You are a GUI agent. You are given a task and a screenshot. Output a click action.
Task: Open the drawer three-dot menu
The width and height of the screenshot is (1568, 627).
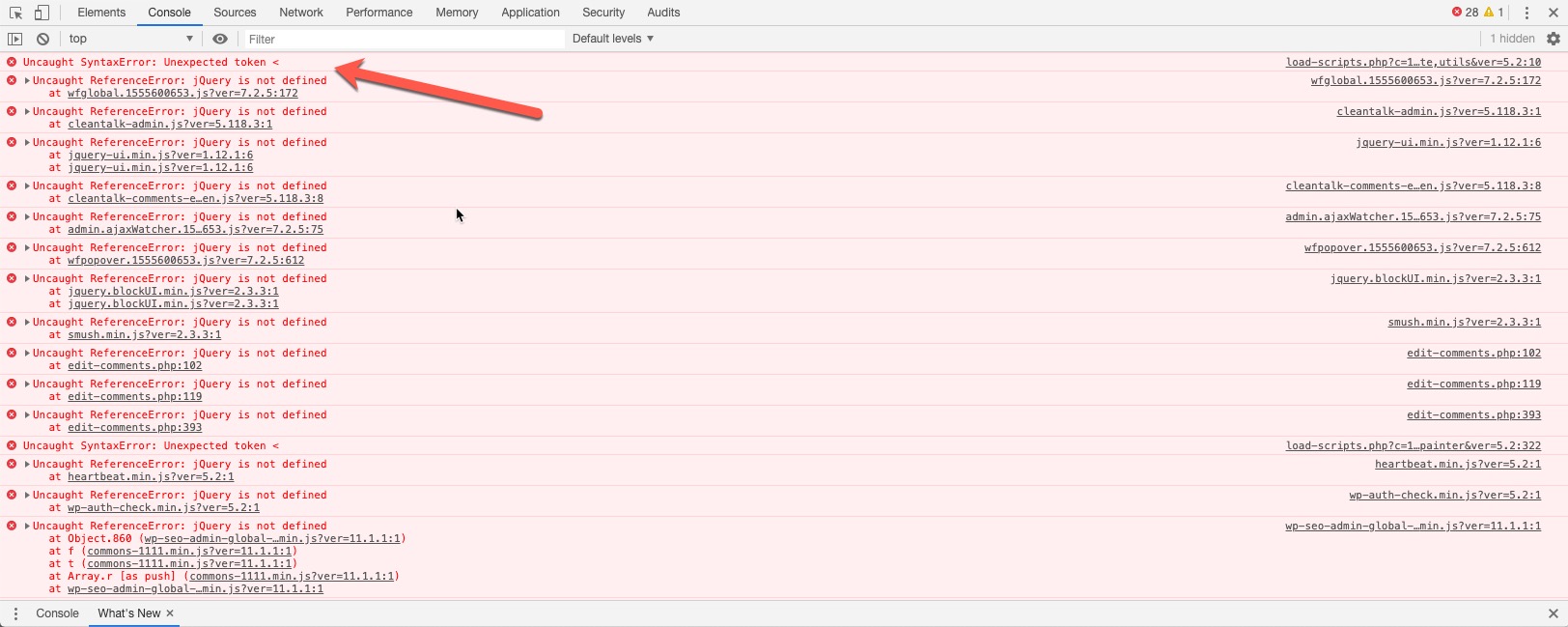pos(15,613)
